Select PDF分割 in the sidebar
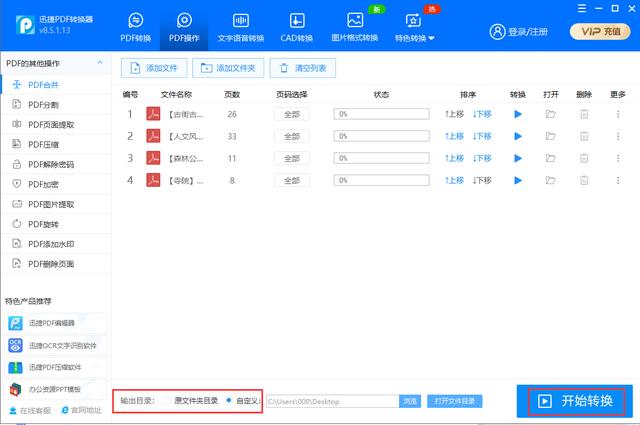This screenshot has height=425, width=640. pos(56,105)
